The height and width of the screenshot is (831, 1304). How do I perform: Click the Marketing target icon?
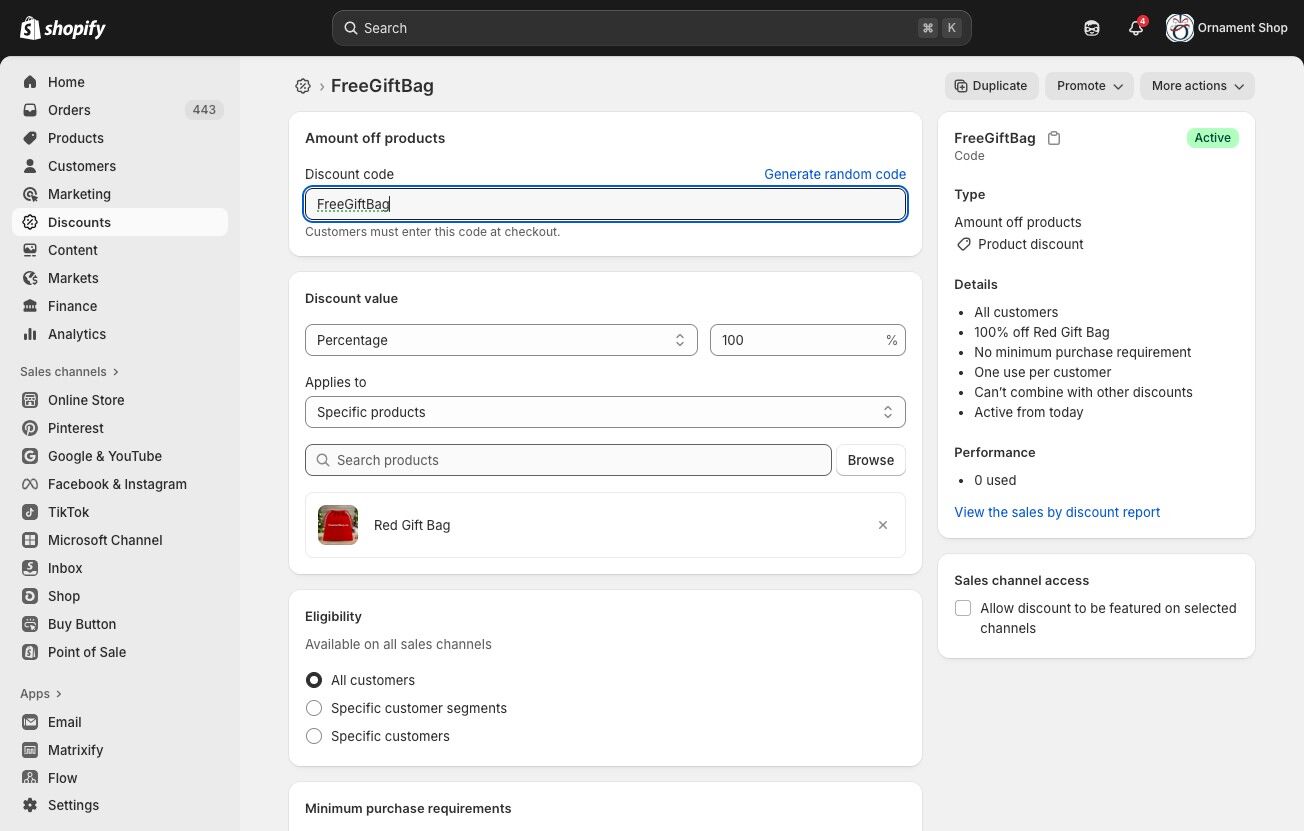pyautogui.click(x=30, y=194)
